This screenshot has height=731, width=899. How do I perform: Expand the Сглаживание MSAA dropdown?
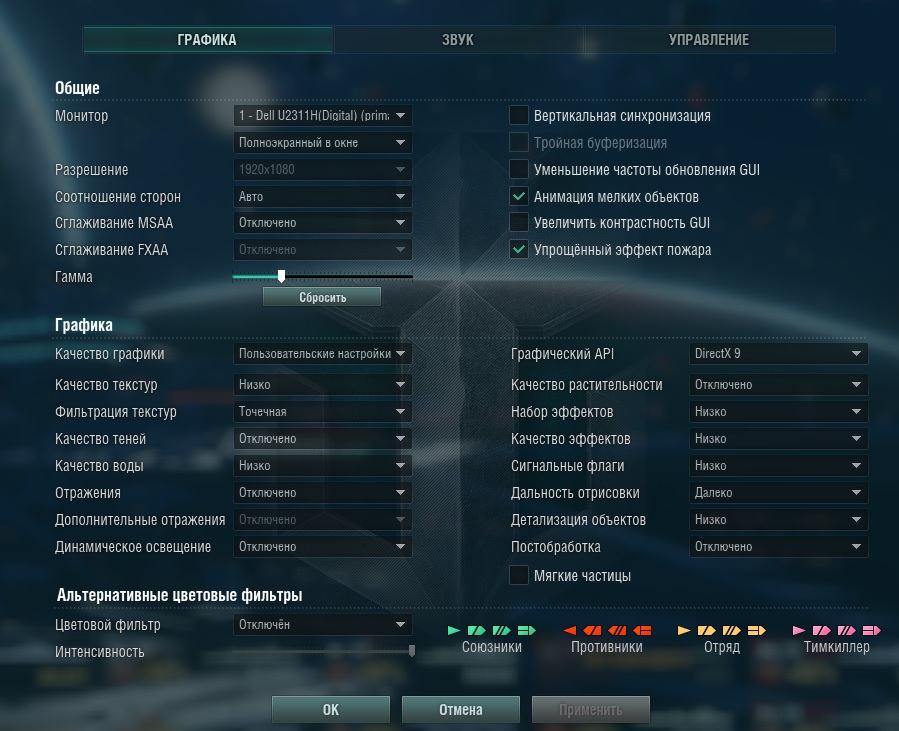pyautogui.click(x=323, y=222)
